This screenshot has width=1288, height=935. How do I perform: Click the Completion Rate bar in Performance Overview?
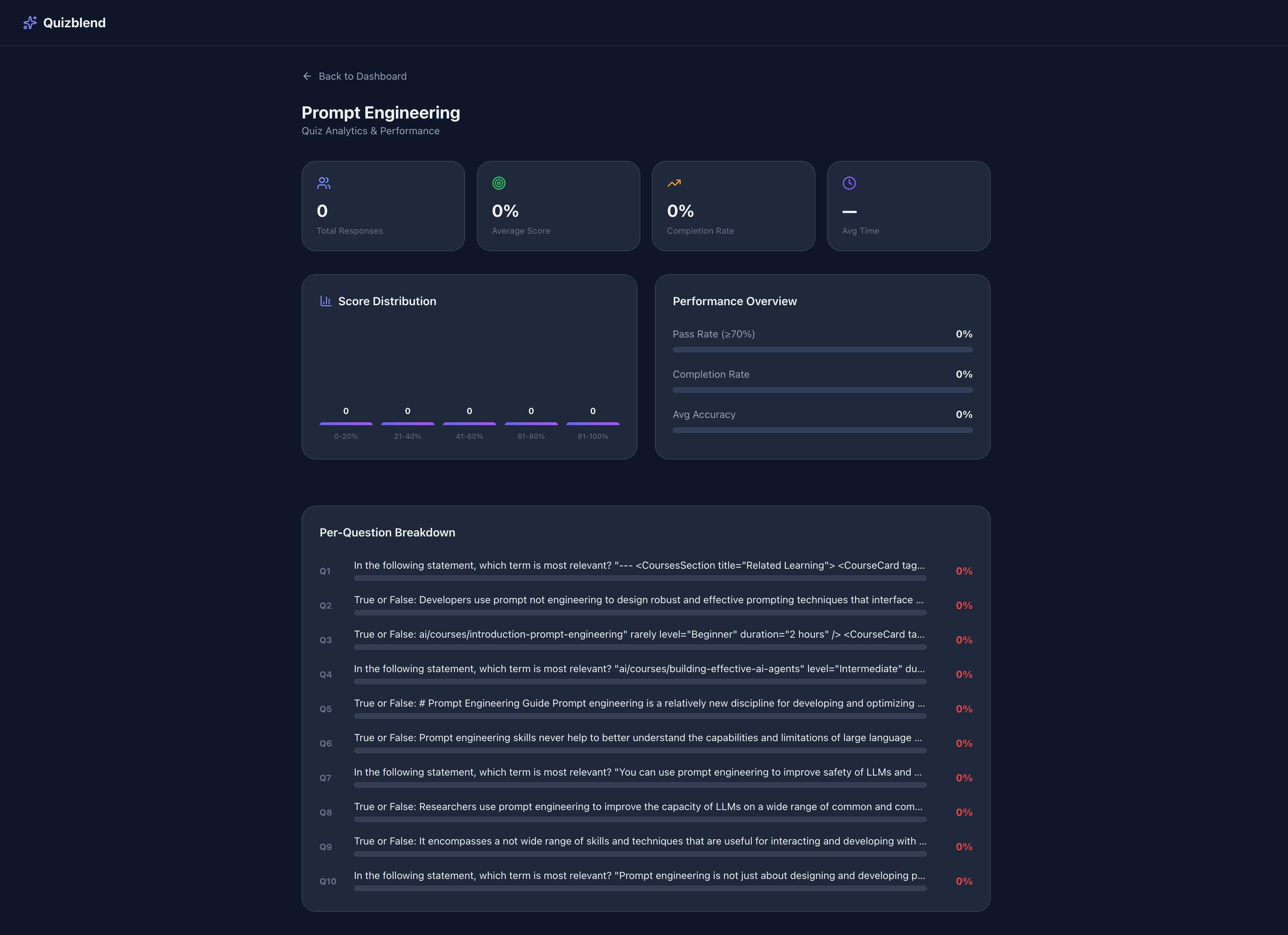(822, 390)
